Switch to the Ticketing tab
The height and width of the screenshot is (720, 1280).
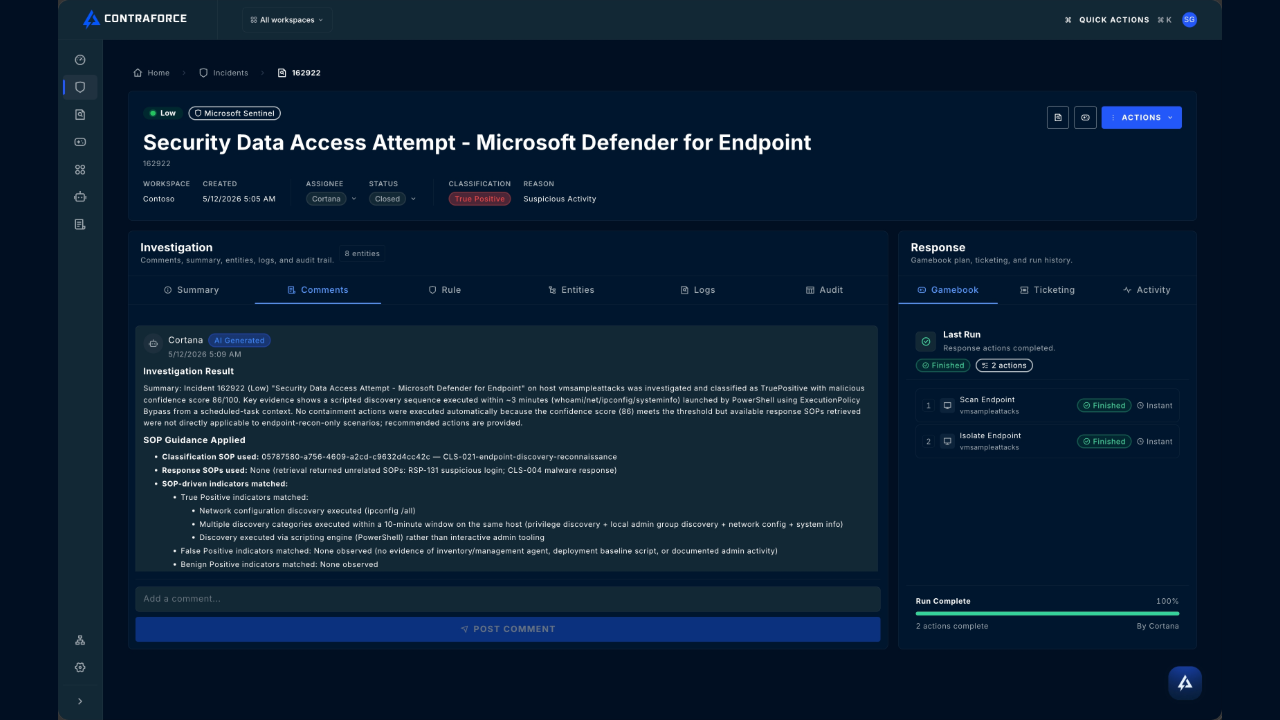click(x=1047, y=290)
